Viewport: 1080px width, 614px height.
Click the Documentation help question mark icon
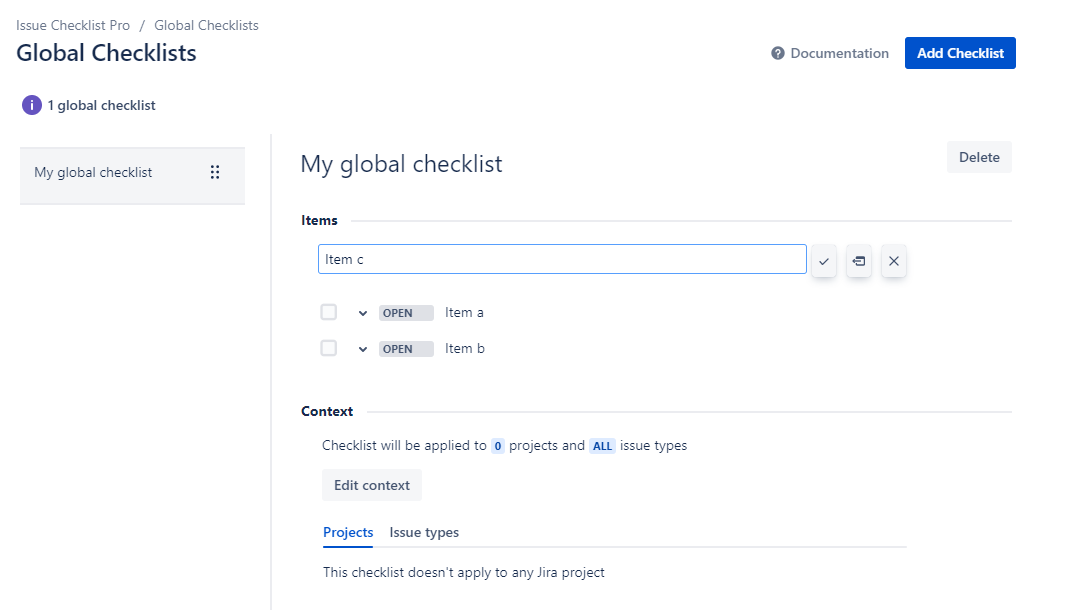(778, 53)
